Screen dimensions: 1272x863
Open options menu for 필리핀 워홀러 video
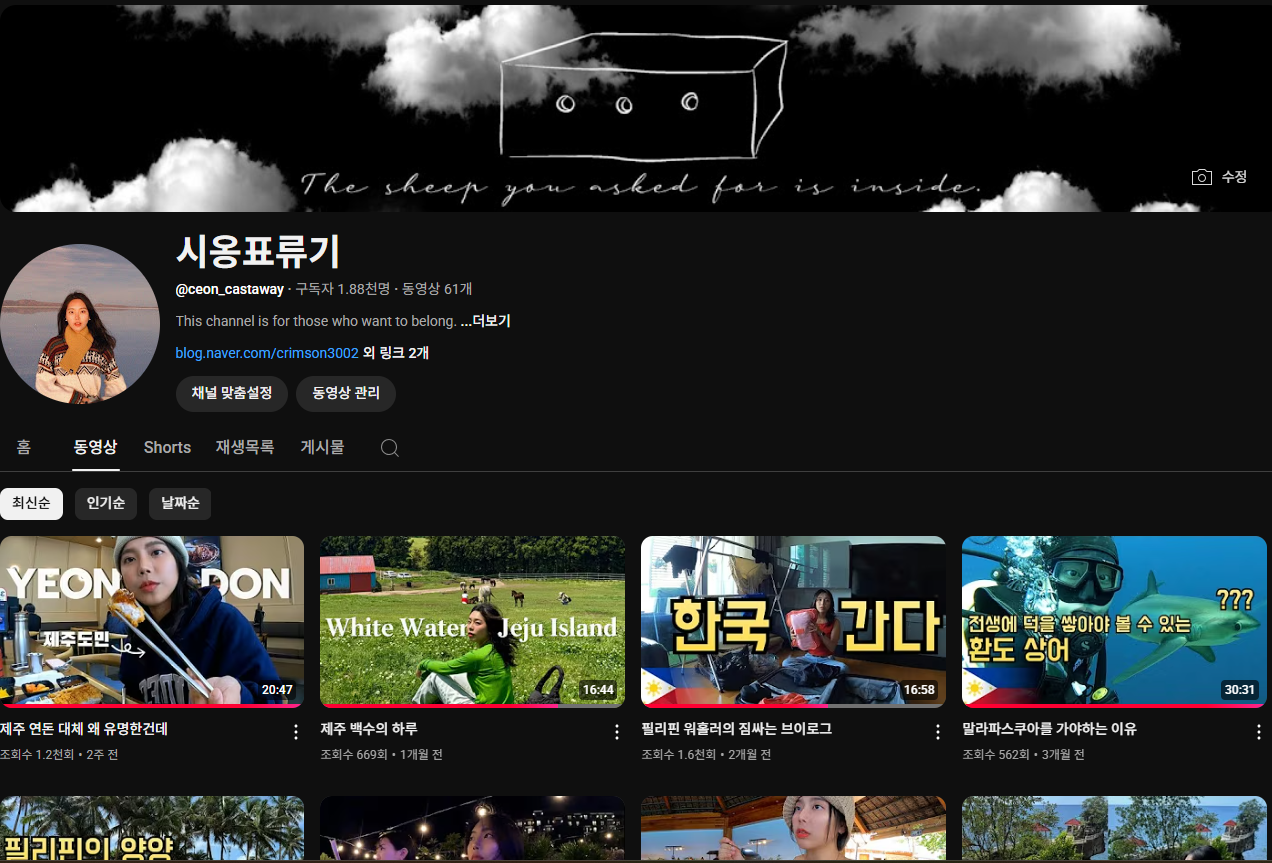point(937,732)
